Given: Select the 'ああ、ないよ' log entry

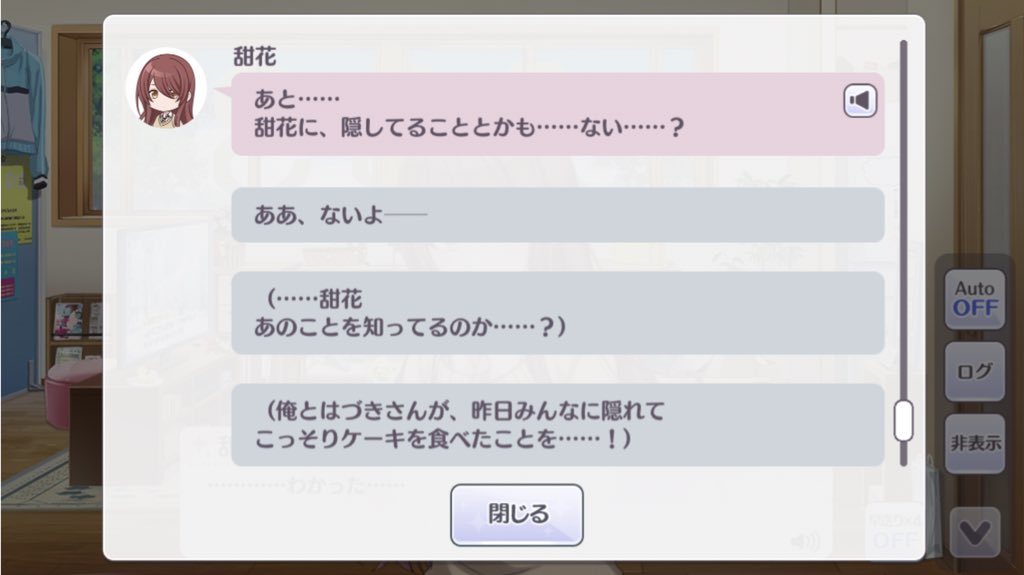Looking at the screenshot, I should pos(557,215).
